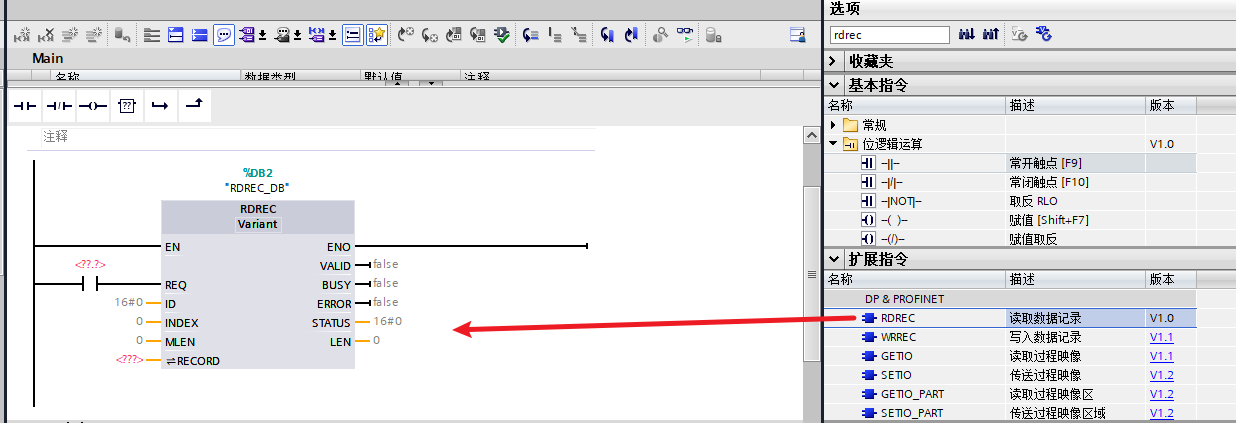Image resolution: width=1236 pixels, height=423 pixels.
Task: Collapse the 扩展指令 extended instructions section
Action: click(835, 260)
